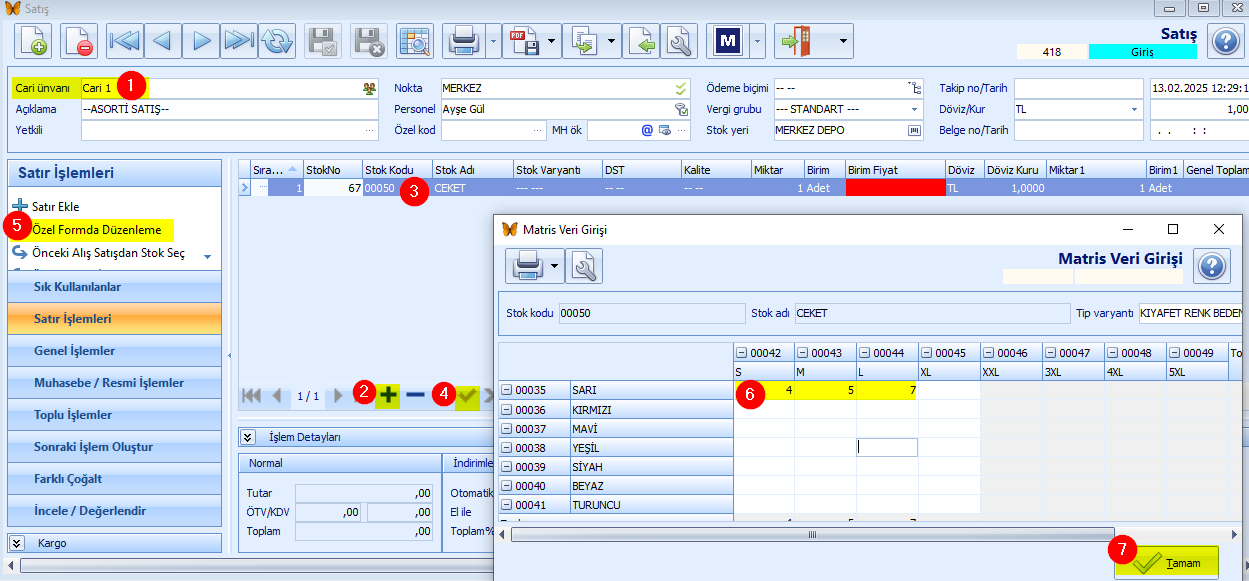Click the new record icon in toolbar
The image size is (1249, 581).
point(33,41)
